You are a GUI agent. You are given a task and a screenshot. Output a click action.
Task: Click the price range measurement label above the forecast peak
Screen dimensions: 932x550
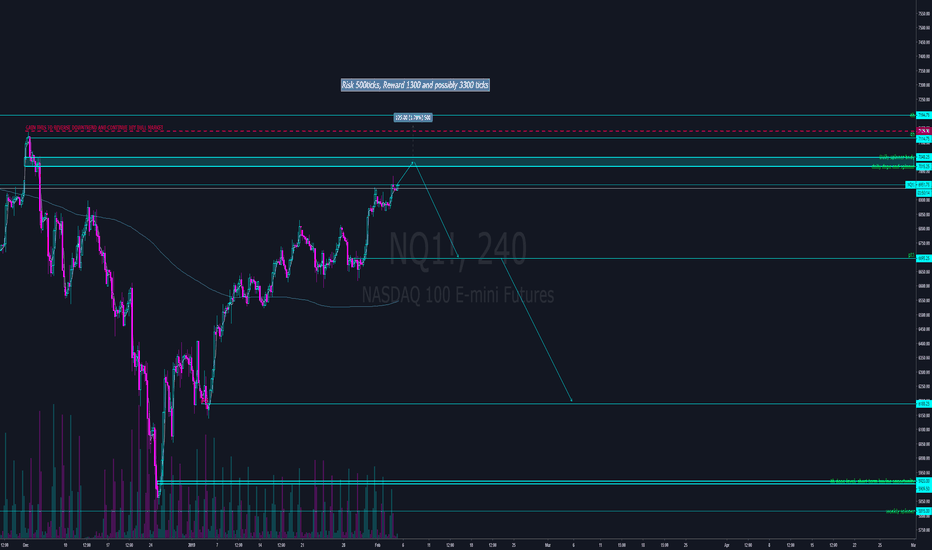(413, 118)
